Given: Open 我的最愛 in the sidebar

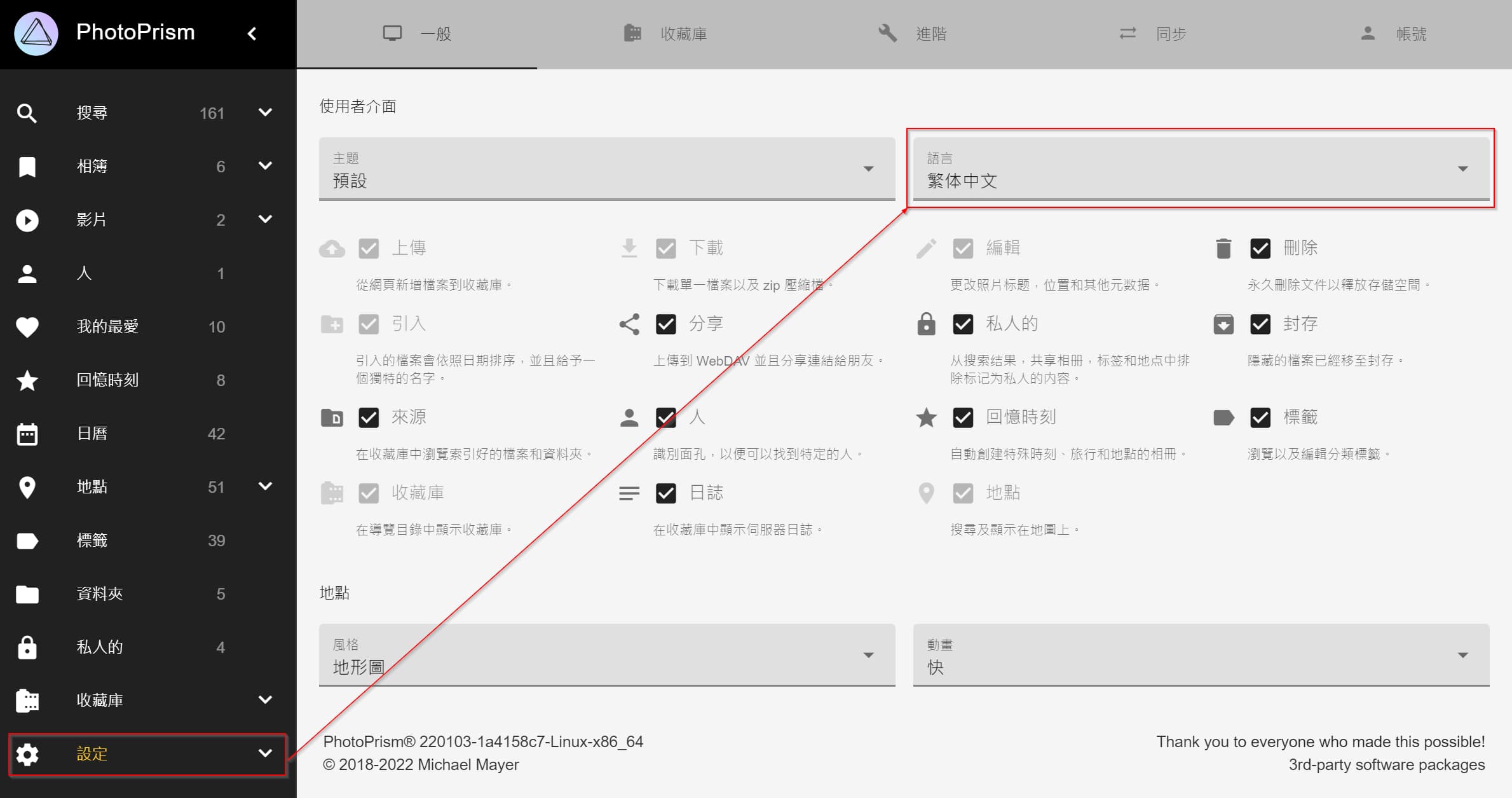Looking at the screenshot, I should tap(148, 327).
